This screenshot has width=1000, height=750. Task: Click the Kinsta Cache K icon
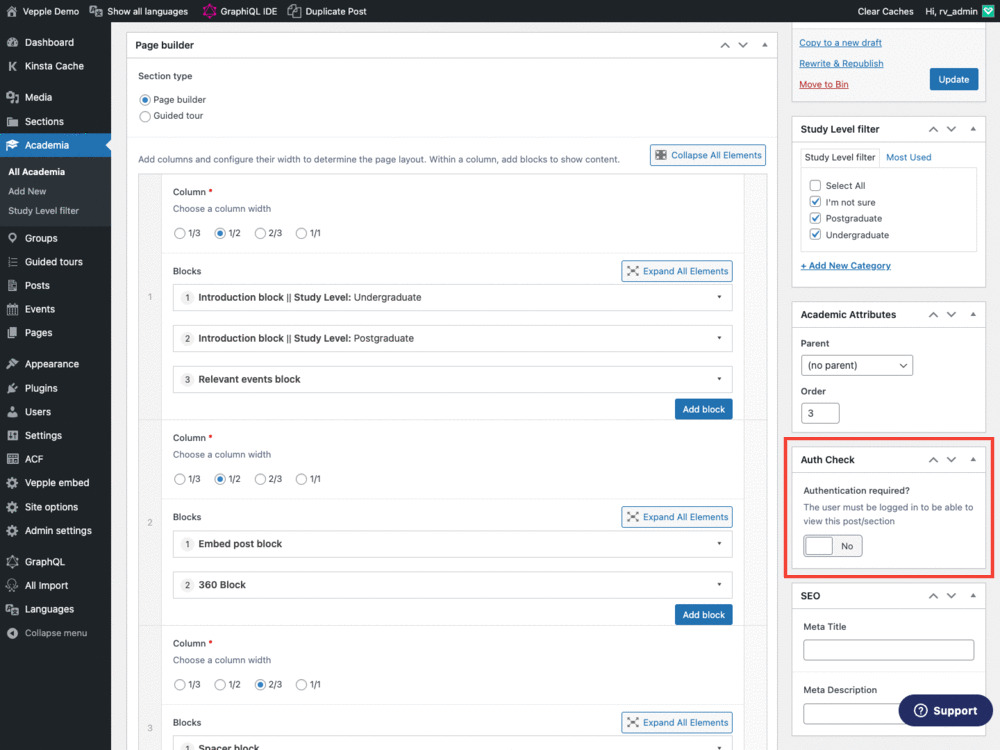coord(12,66)
